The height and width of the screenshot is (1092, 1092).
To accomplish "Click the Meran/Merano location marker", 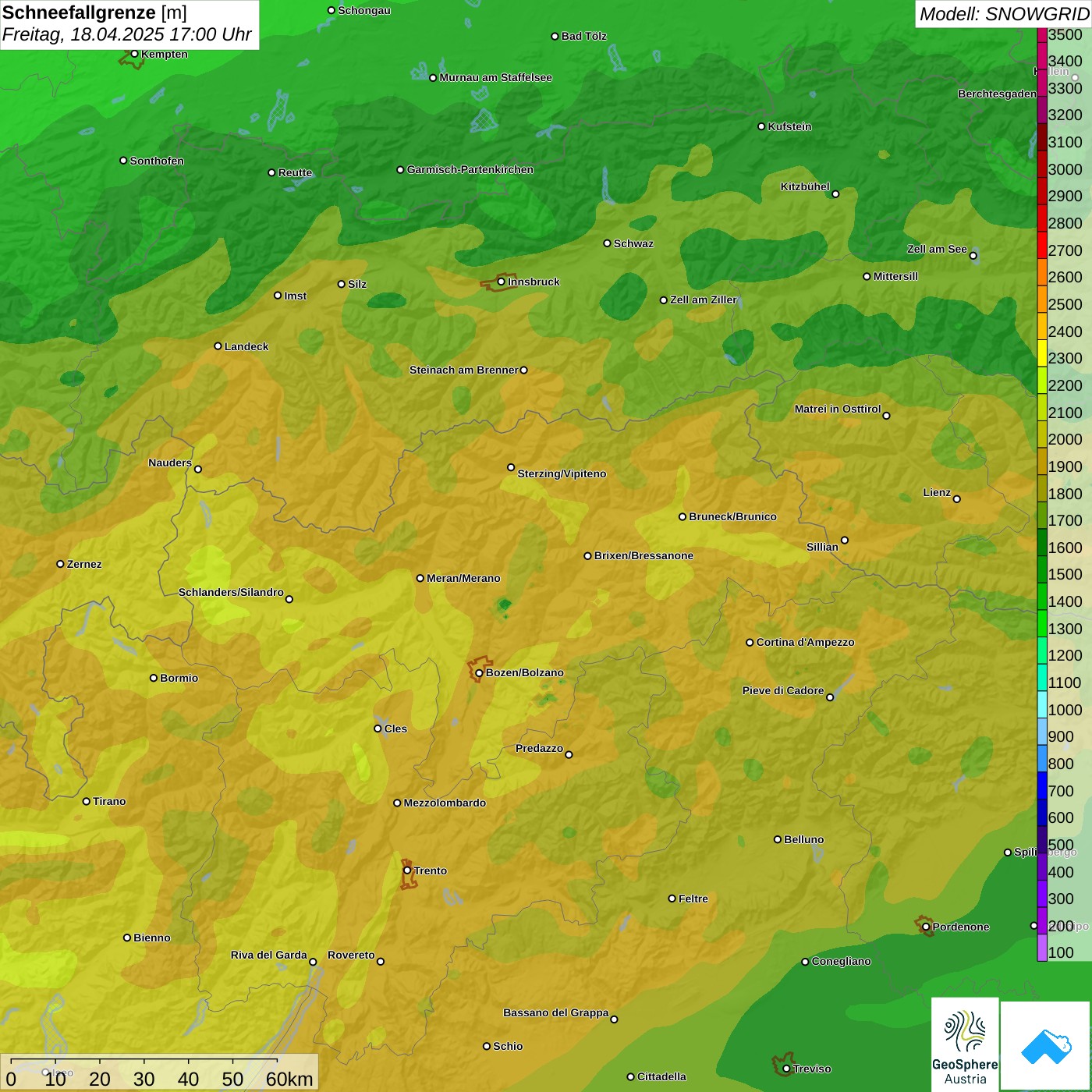I will 420,578.
